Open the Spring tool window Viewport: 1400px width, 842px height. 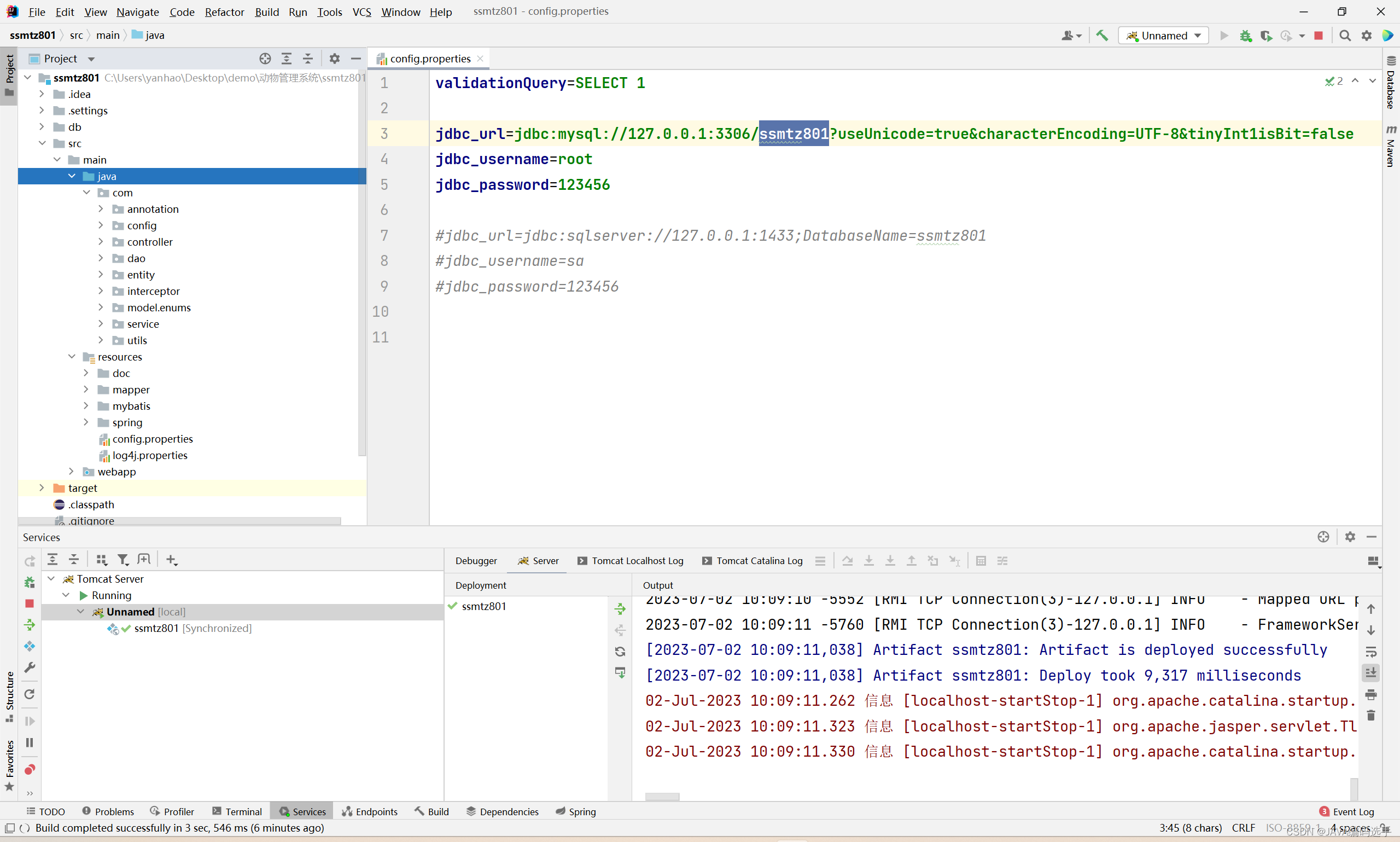click(575, 811)
